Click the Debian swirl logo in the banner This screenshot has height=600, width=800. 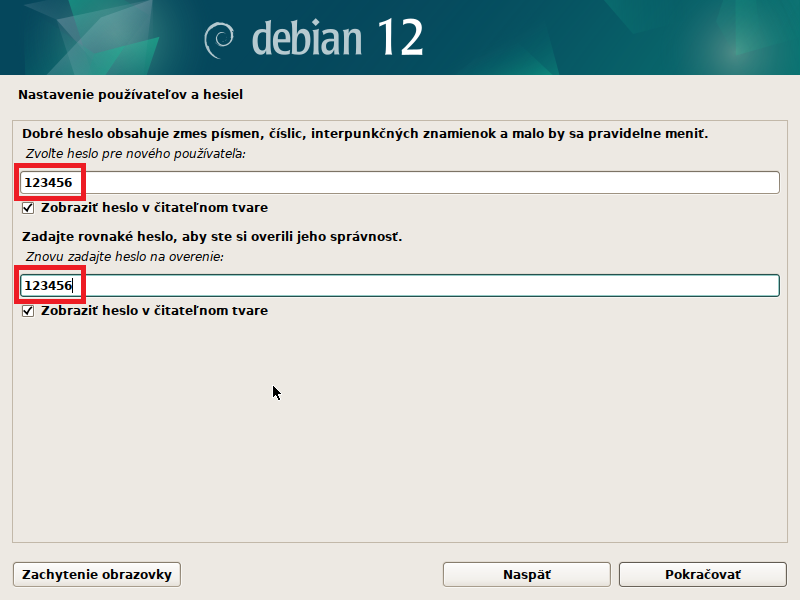click(x=220, y=39)
